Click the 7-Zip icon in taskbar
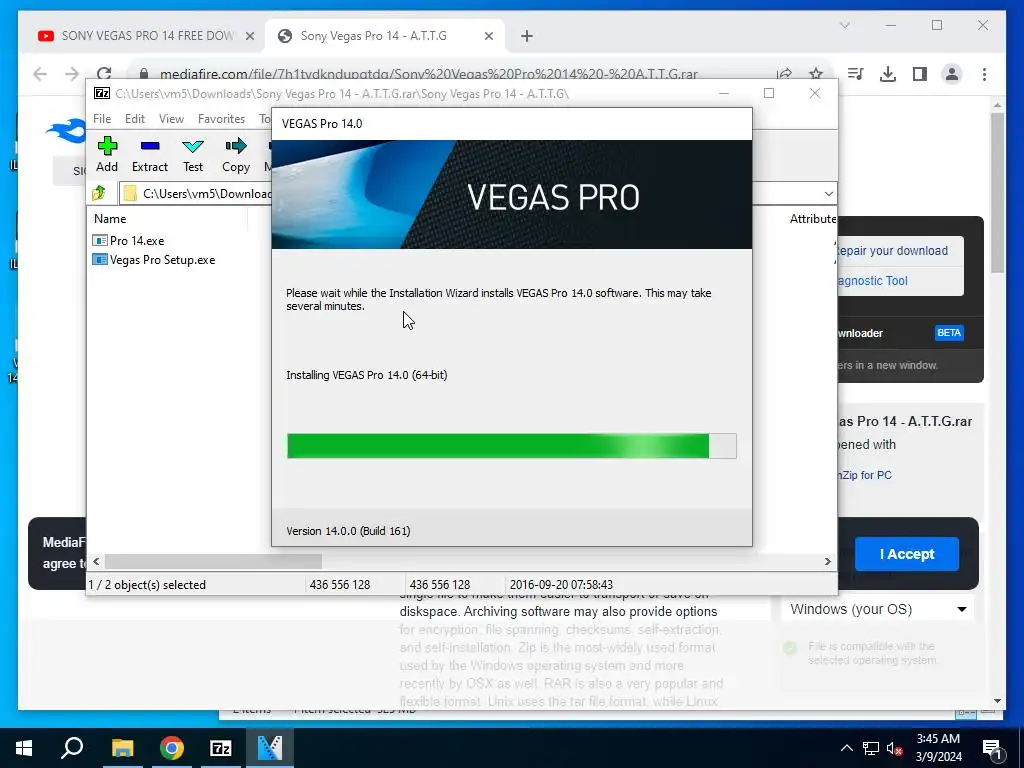Screen dimensions: 1024x768 (221, 748)
